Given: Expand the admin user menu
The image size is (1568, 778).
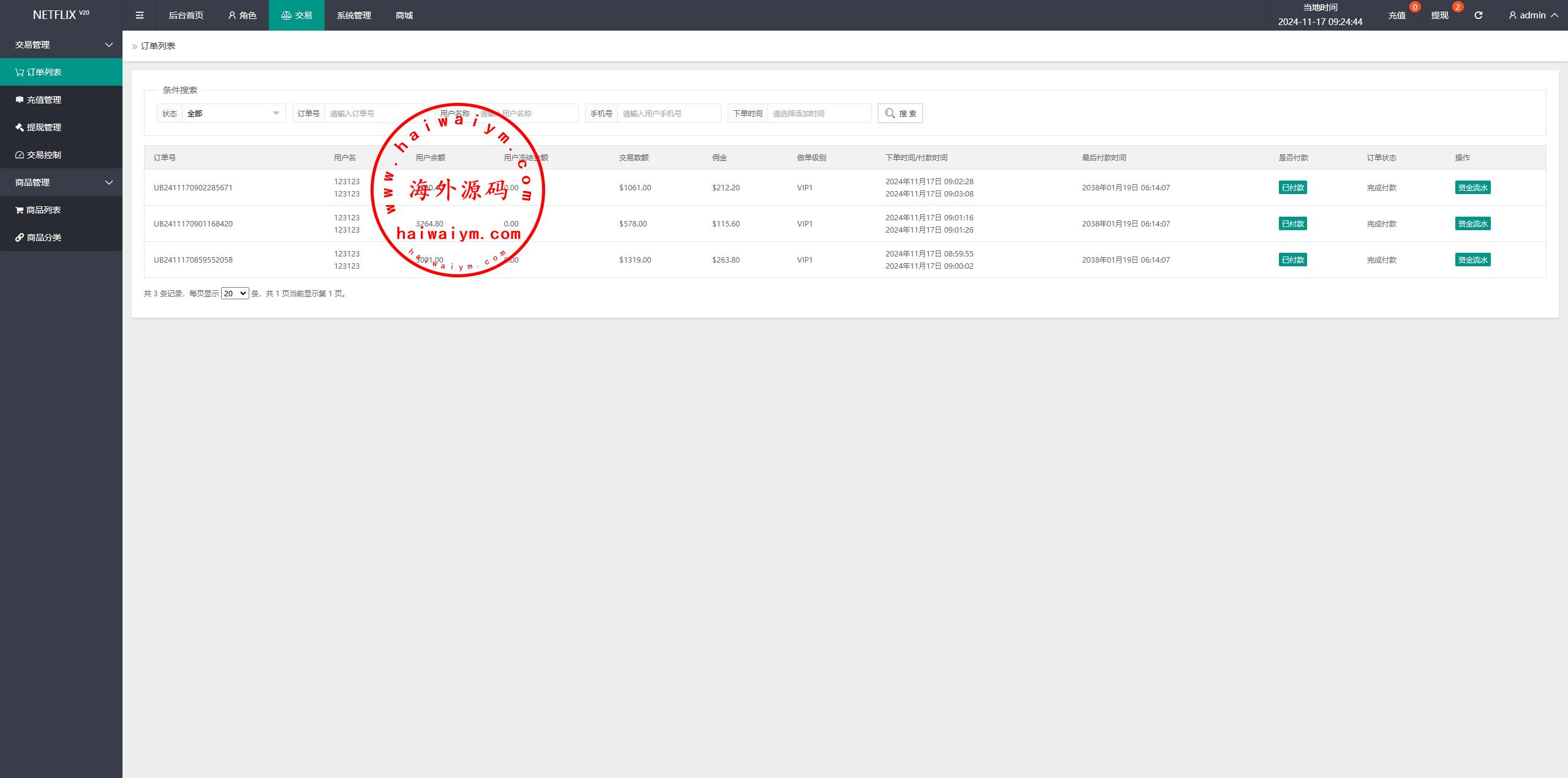Looking at the screenshot, I should click(1533, 15).
